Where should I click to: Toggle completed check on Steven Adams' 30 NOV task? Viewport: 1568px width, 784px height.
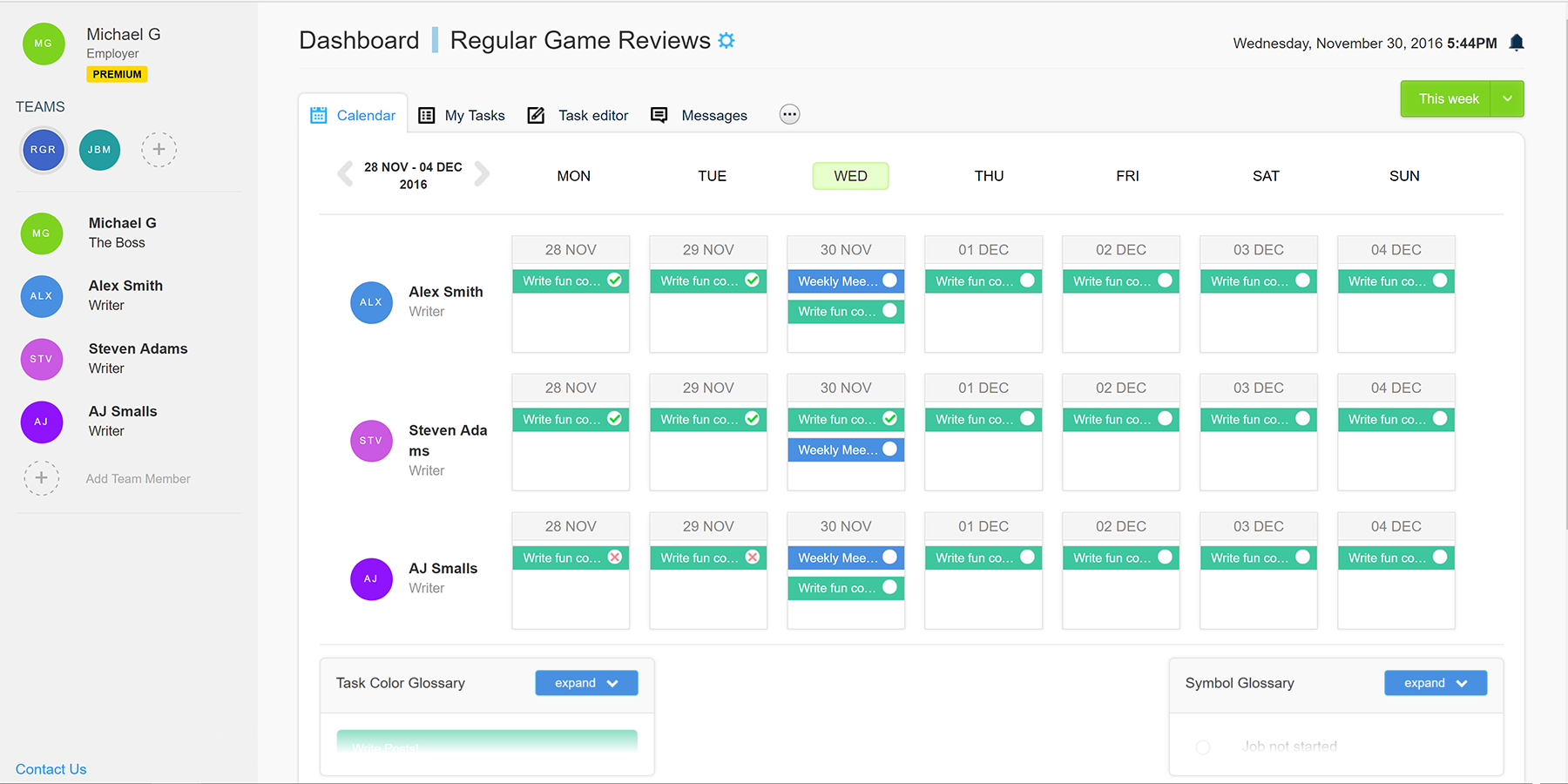[x=889, y=418]
